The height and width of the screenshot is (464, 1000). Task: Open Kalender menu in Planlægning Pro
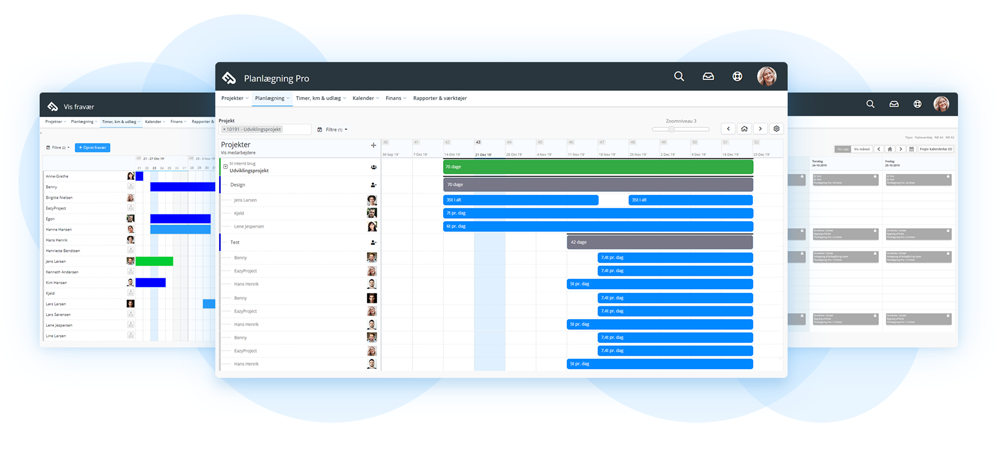[365, 98]
